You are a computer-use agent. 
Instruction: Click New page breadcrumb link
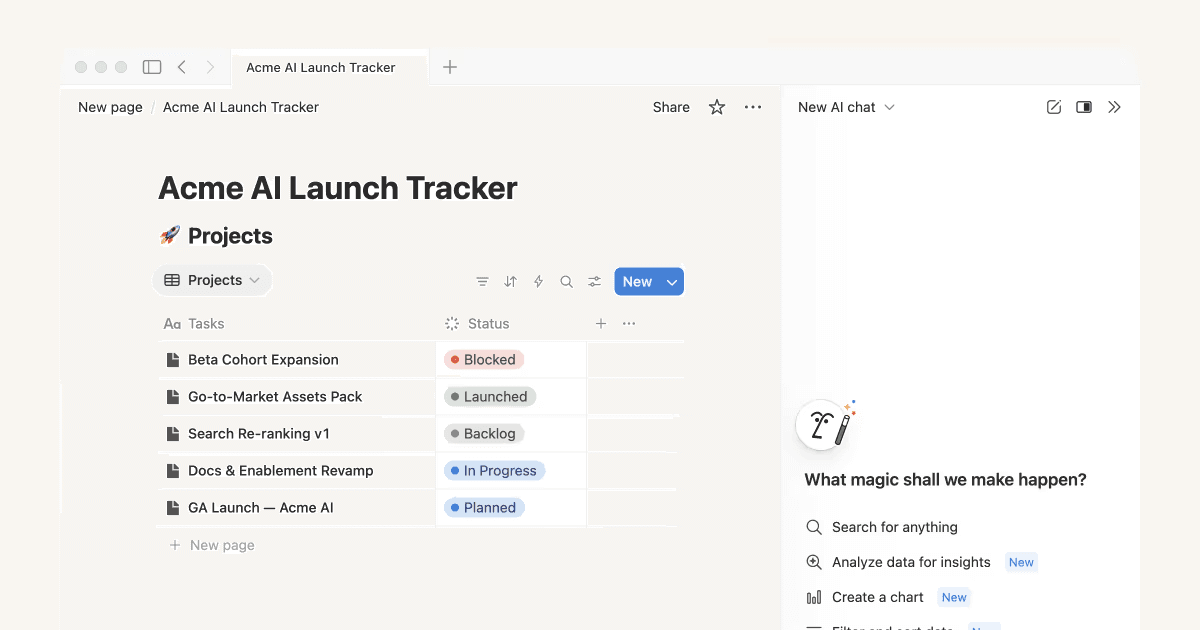110,107
